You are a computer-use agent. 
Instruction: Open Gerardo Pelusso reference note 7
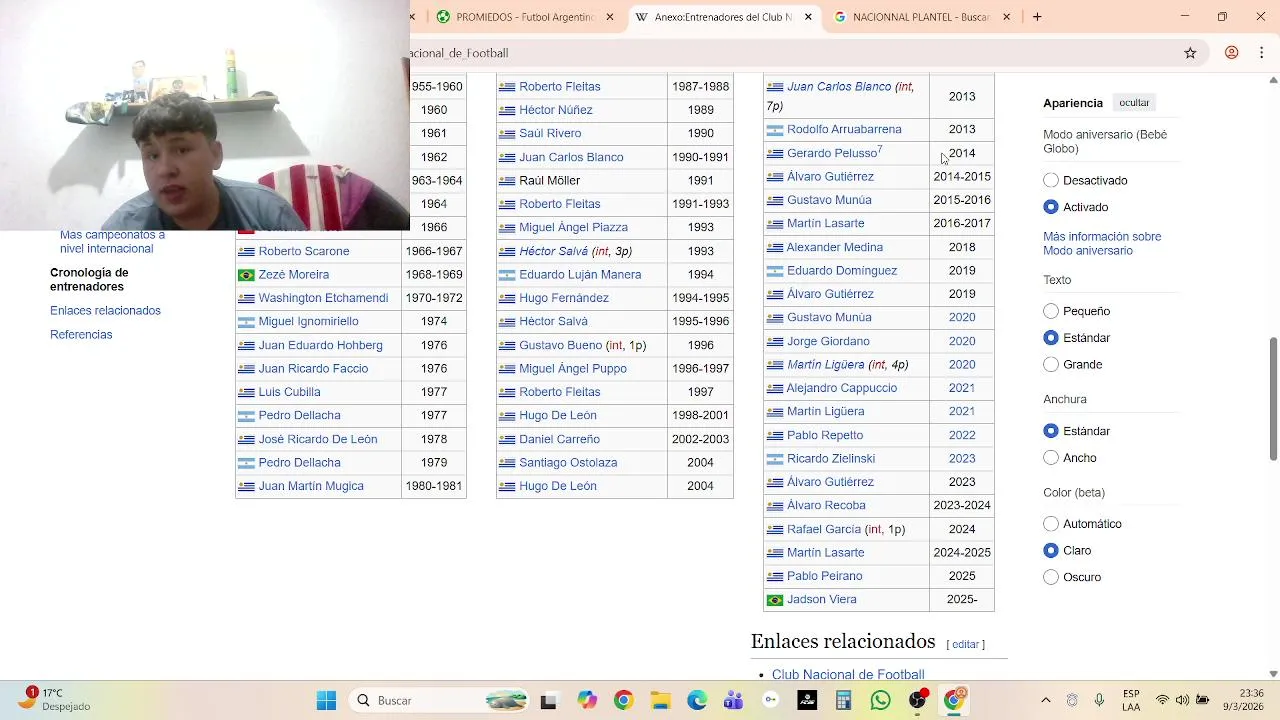pyautogui.click(x=879, y=150)
